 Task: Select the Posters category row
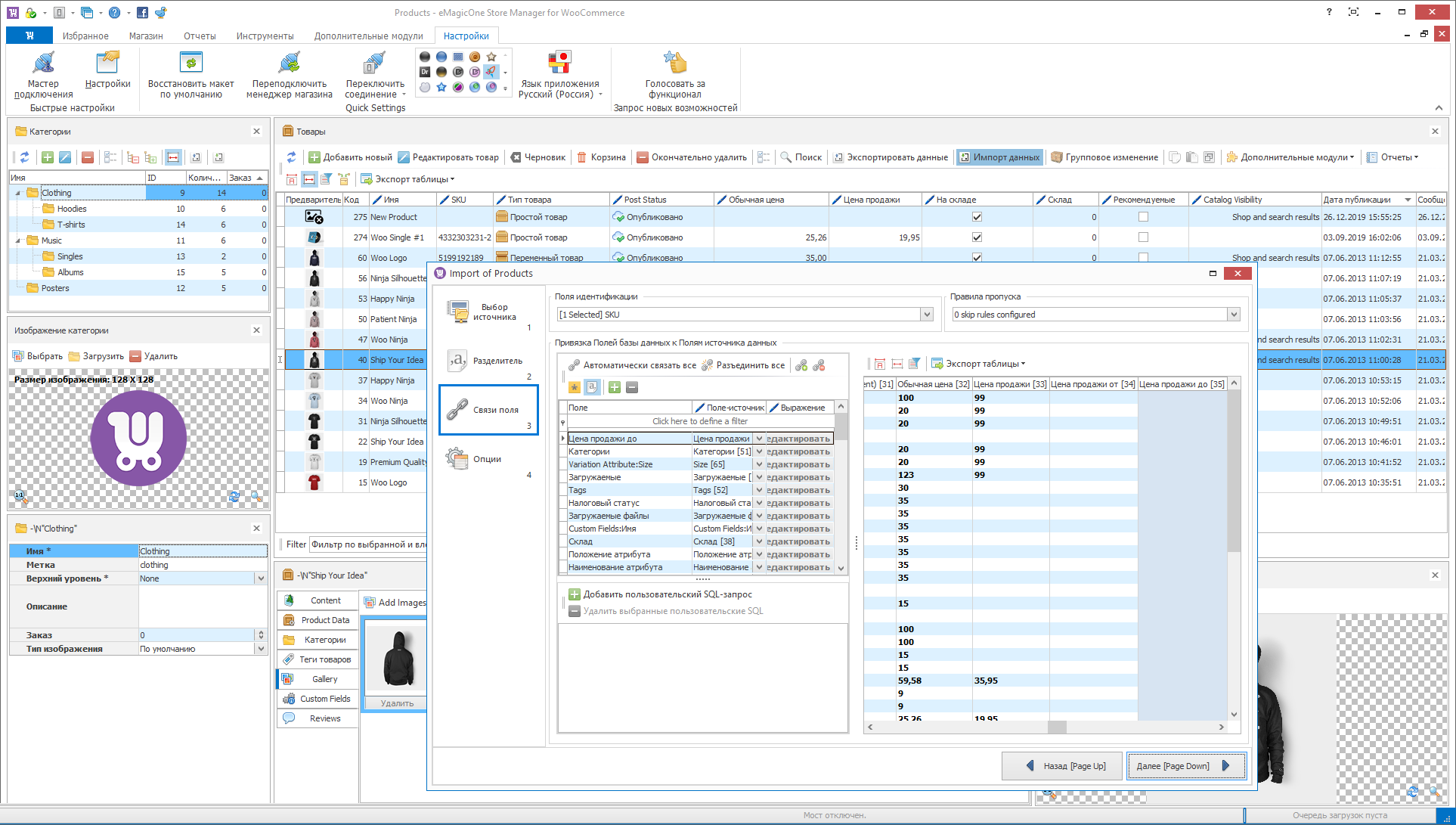139,288
